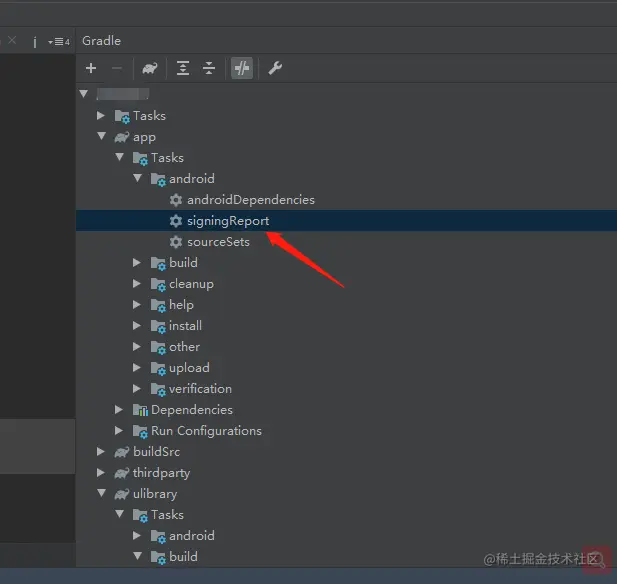Click the gear icon beside signingReport

[x=176, y=221]
